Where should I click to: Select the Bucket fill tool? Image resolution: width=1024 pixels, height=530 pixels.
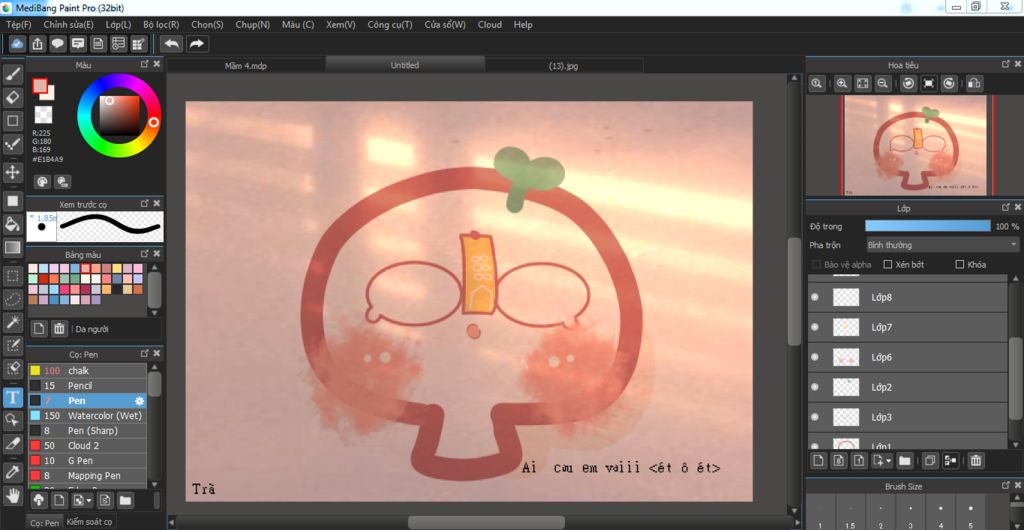pos(12,225)
